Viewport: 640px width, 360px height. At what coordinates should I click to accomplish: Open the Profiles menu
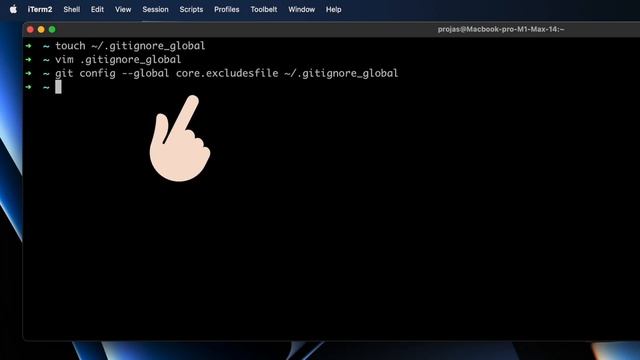227,9
